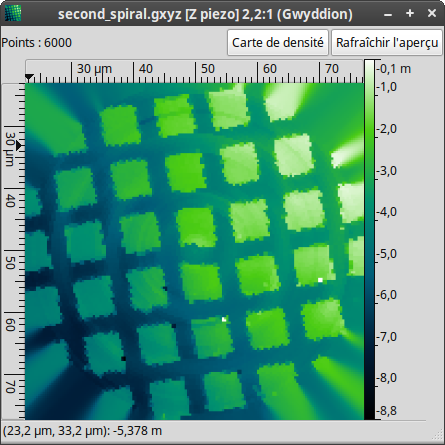Click the window resize grip at bottom-right corner
Screen dimensions: 445x445
click(x=437, y=436)
